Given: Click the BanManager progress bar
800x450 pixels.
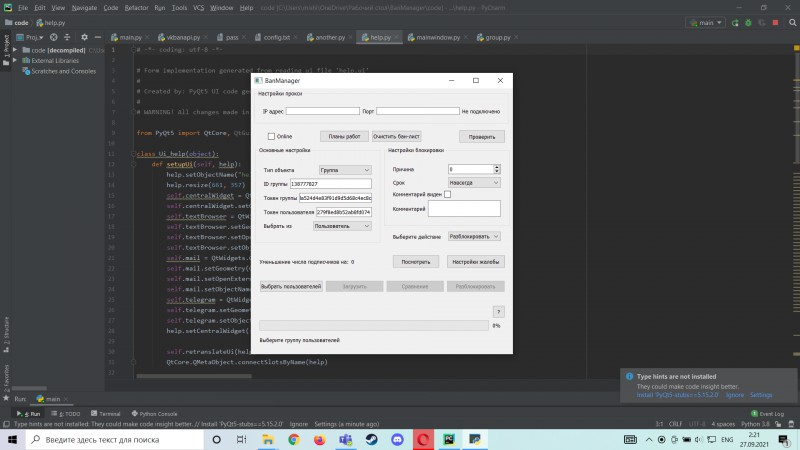Looking at the screenshot, I should 373,326.
